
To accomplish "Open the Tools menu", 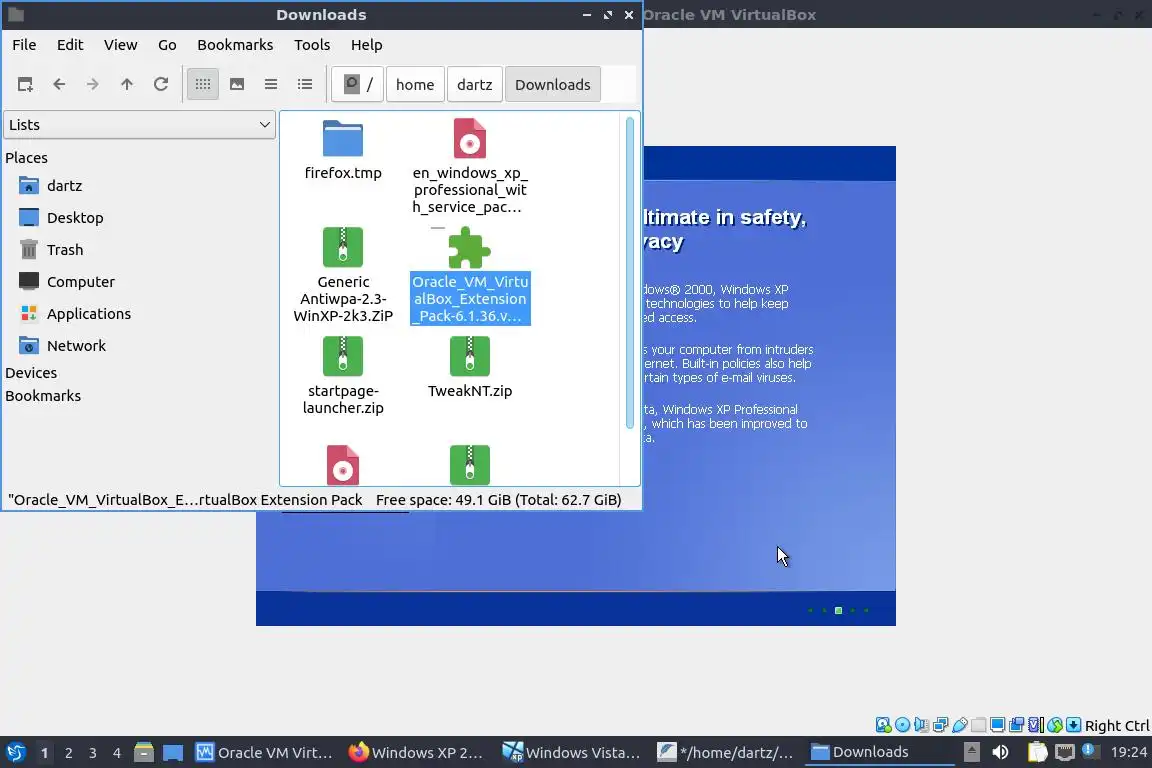I will coord(312,45).
